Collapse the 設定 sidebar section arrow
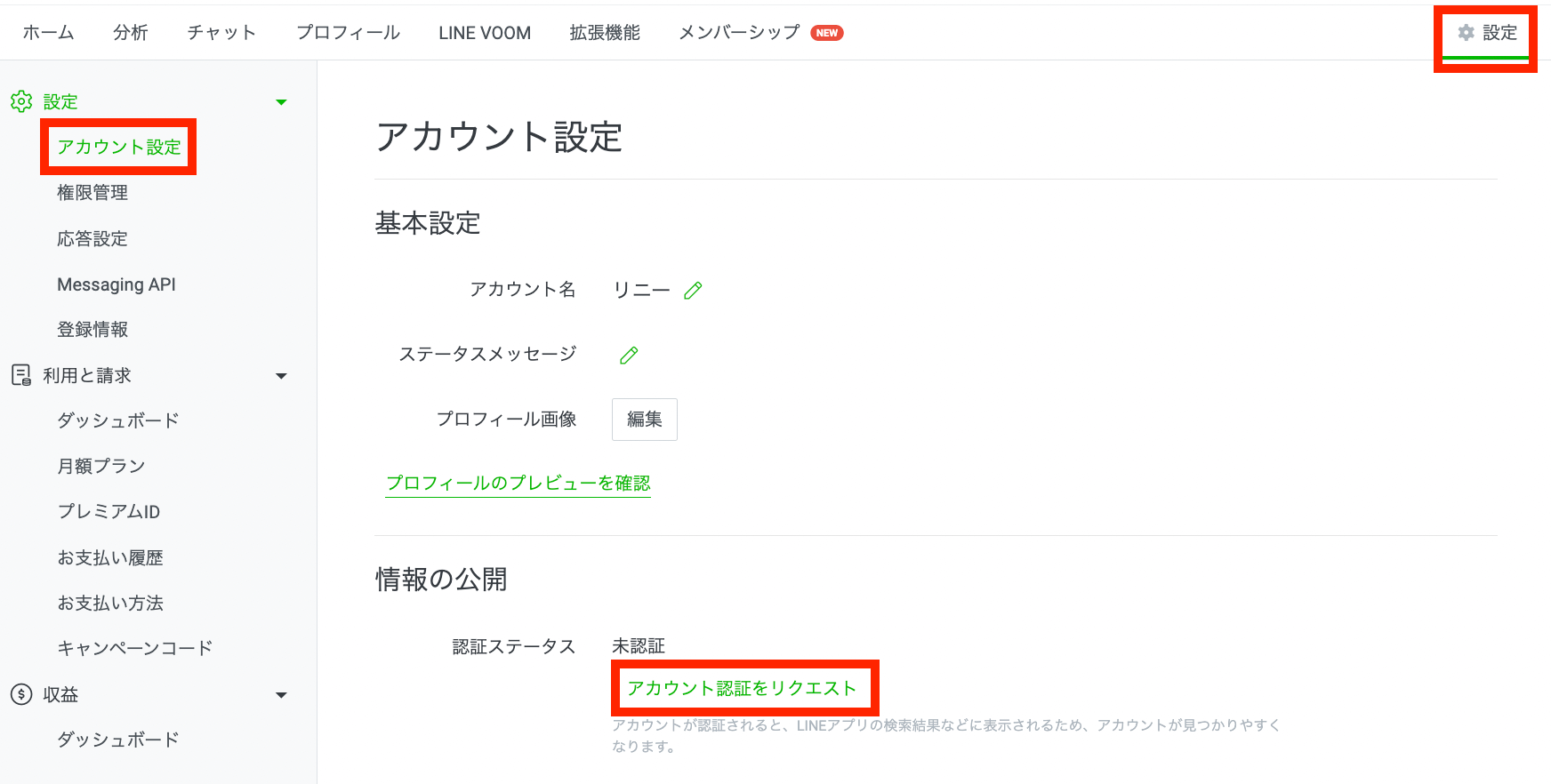 pyautogui.click(x=281, y=102)
